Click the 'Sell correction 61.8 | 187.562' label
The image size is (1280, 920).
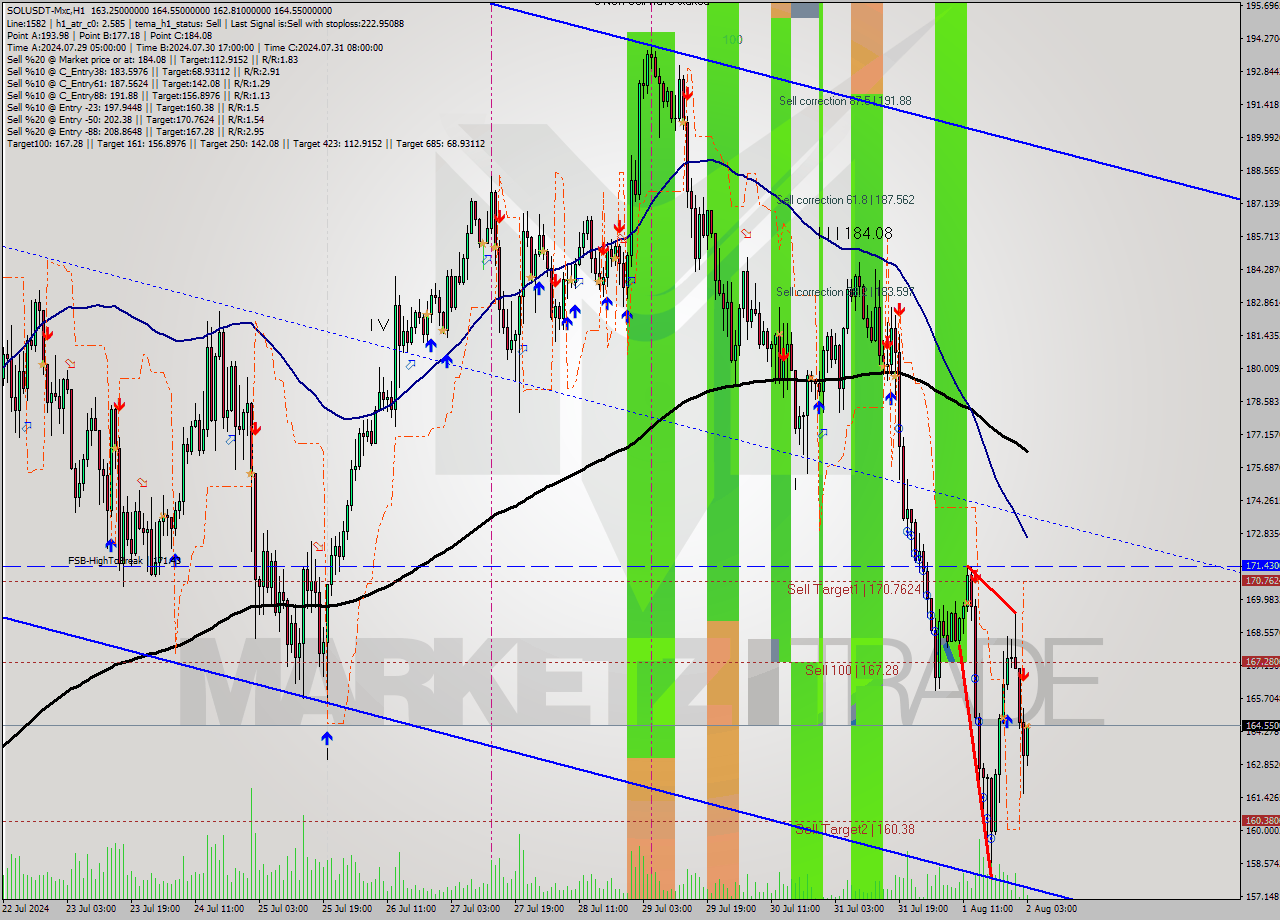click(847, 200)
